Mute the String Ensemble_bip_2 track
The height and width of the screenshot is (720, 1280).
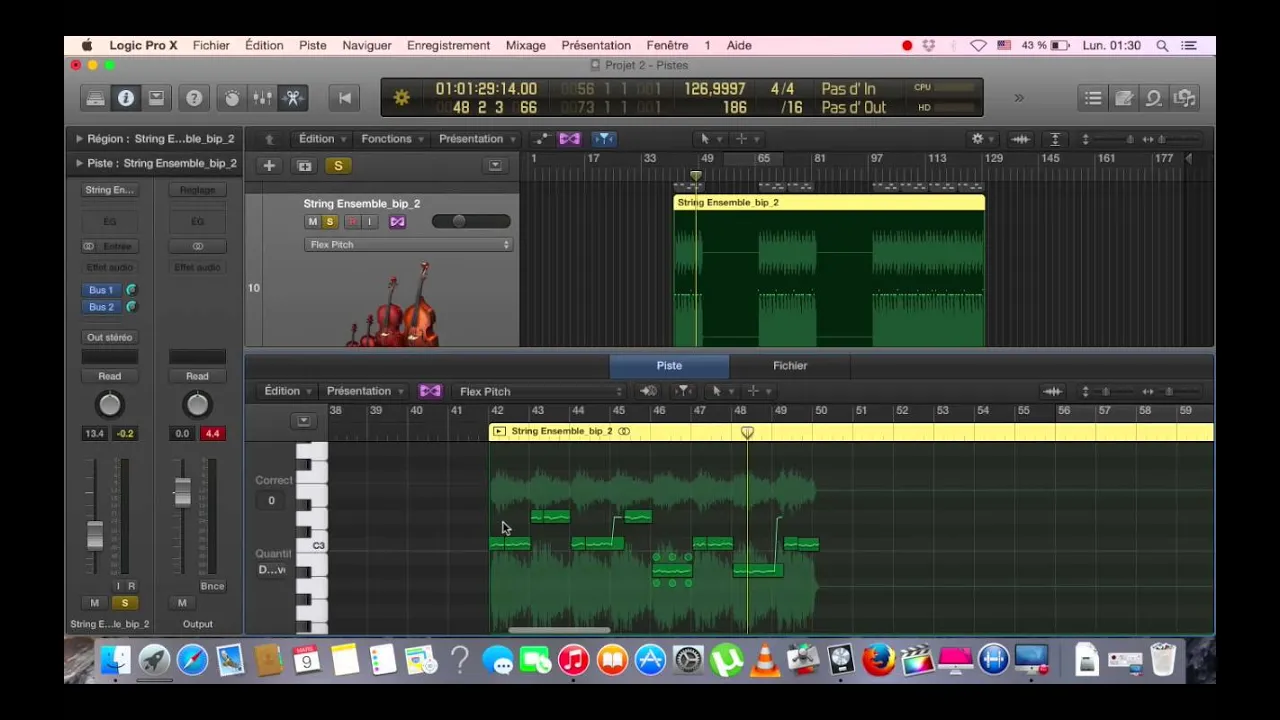click(313, 222)
